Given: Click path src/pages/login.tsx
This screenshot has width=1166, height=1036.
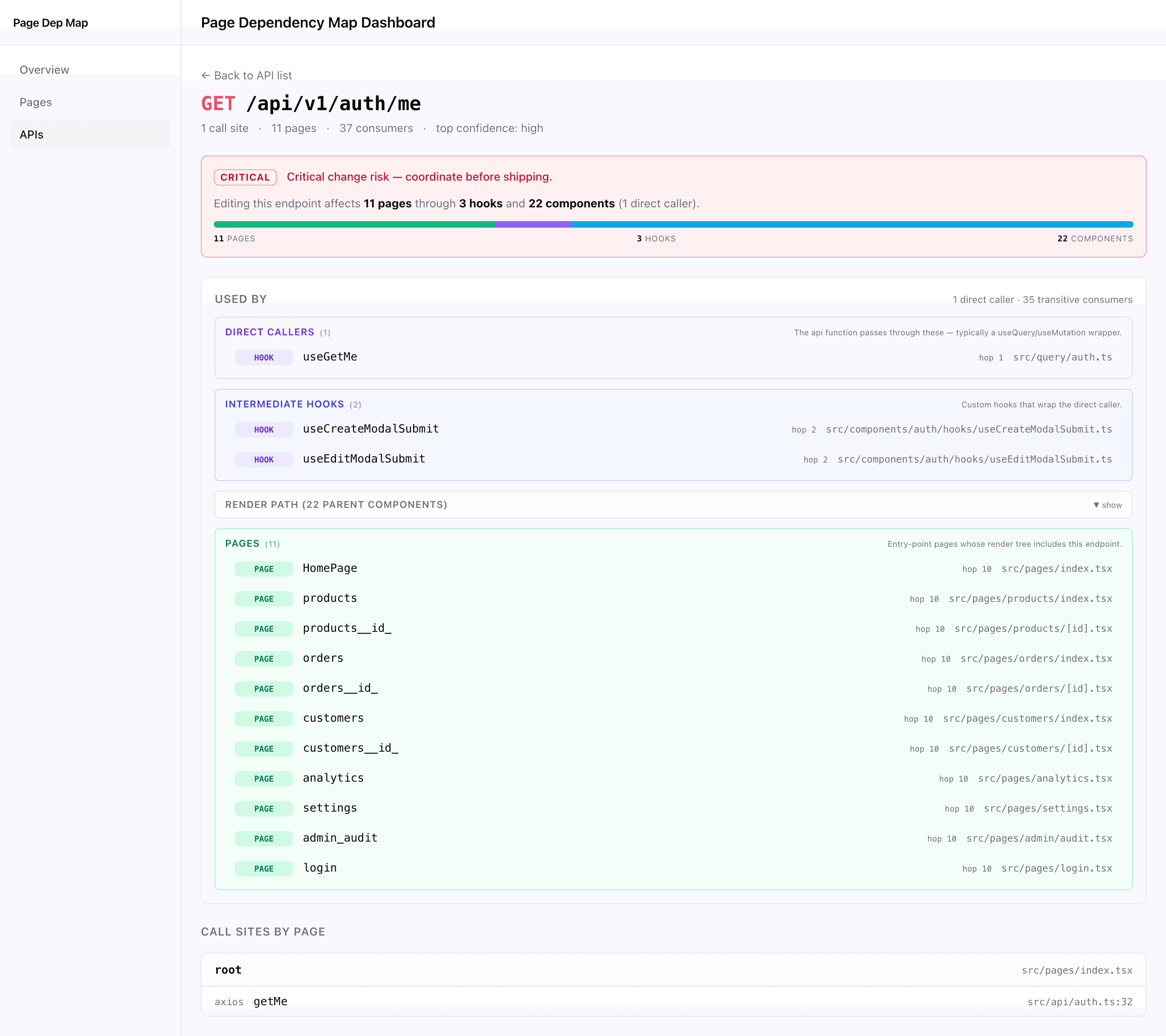Looking at the screenshot, I should tap(1056, 868).
